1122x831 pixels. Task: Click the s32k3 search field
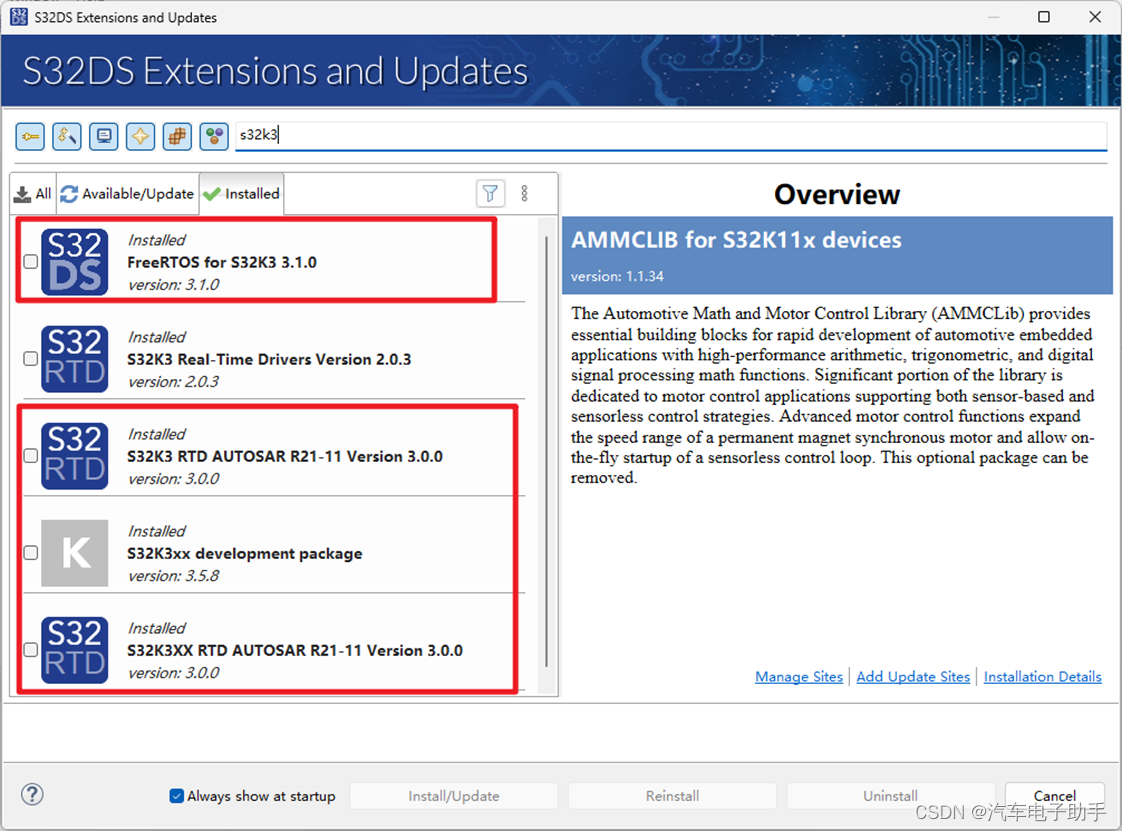click(x=671, y=135)
